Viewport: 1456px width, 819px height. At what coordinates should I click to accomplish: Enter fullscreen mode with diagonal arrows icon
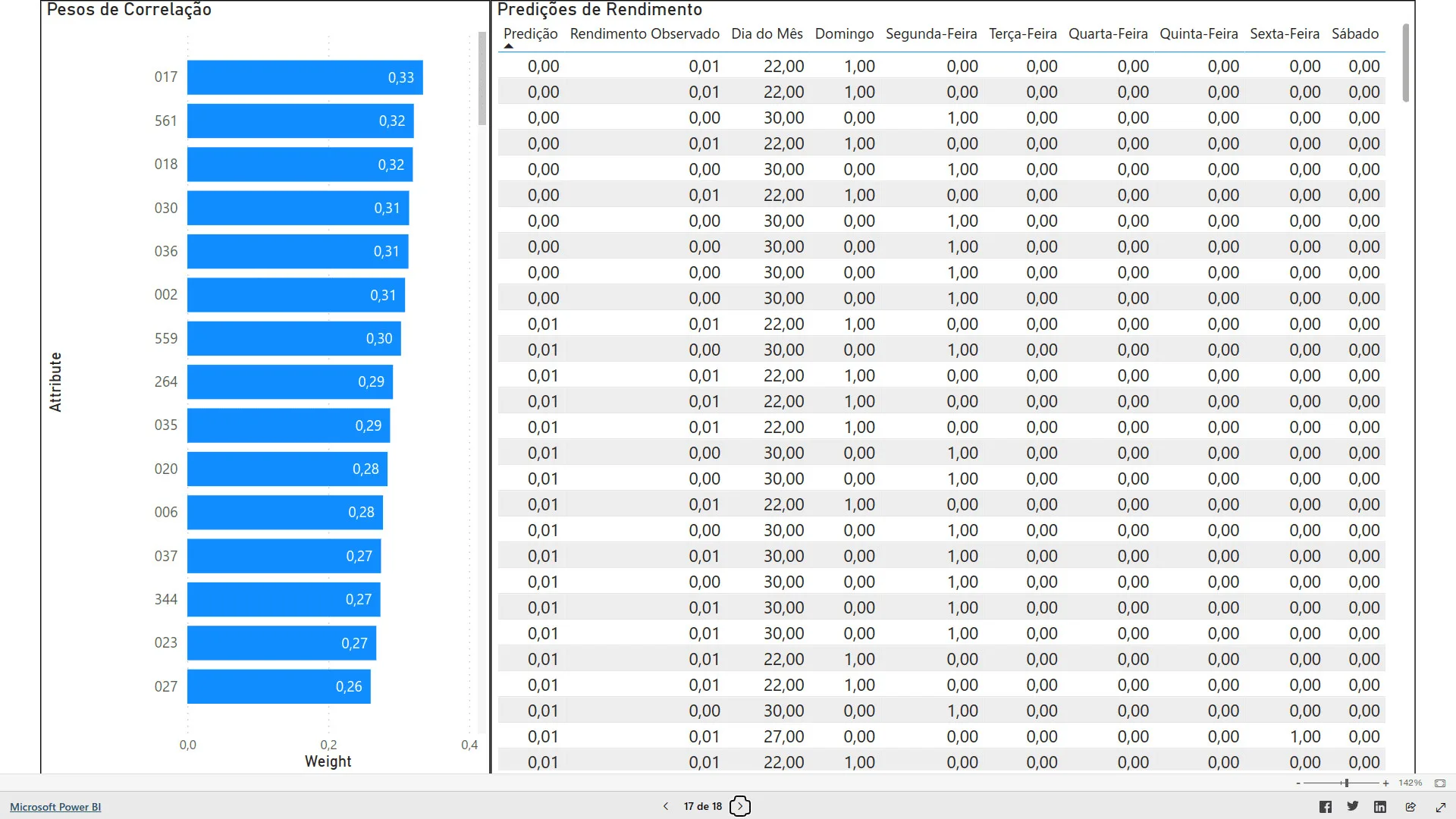(1441, 807)
